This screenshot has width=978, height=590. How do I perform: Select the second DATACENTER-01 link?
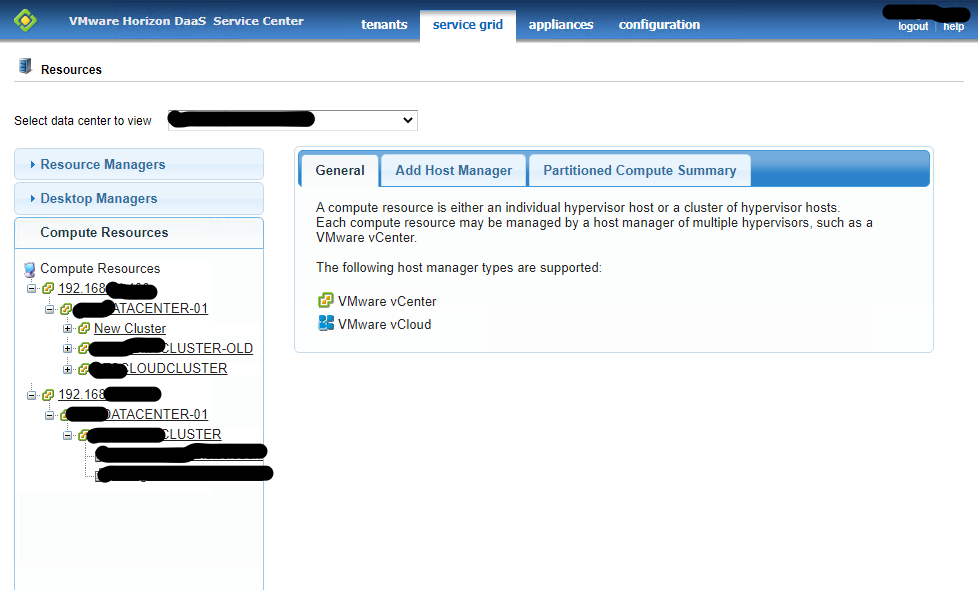[137, 414]
